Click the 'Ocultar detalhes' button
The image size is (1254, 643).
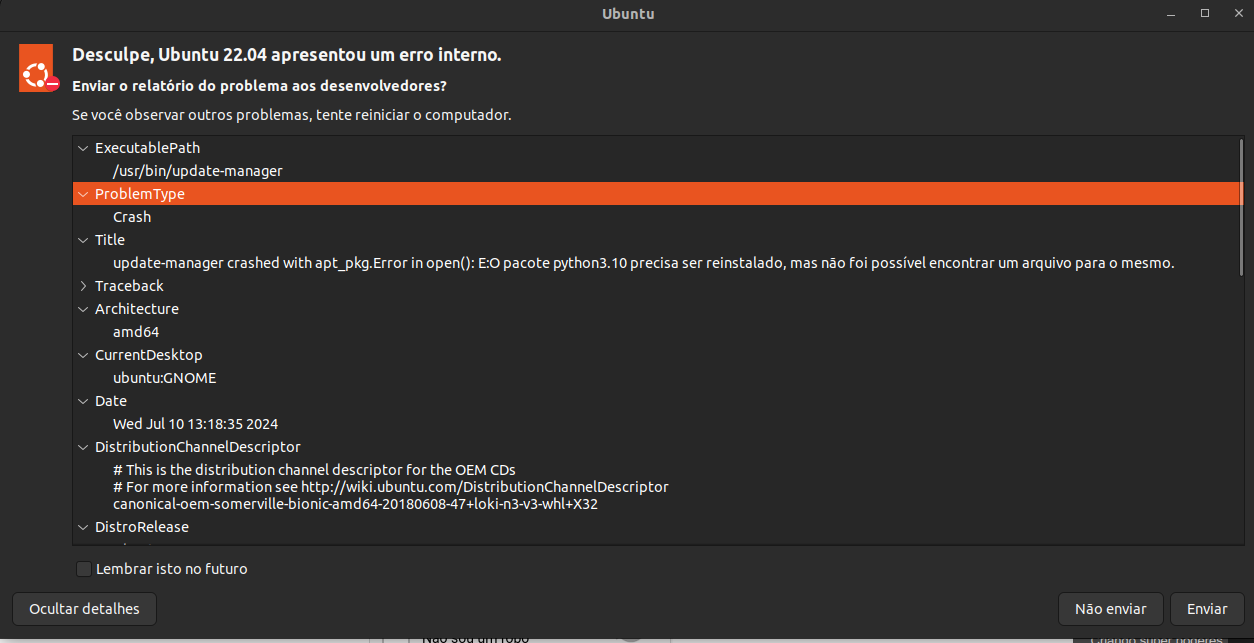84,608
